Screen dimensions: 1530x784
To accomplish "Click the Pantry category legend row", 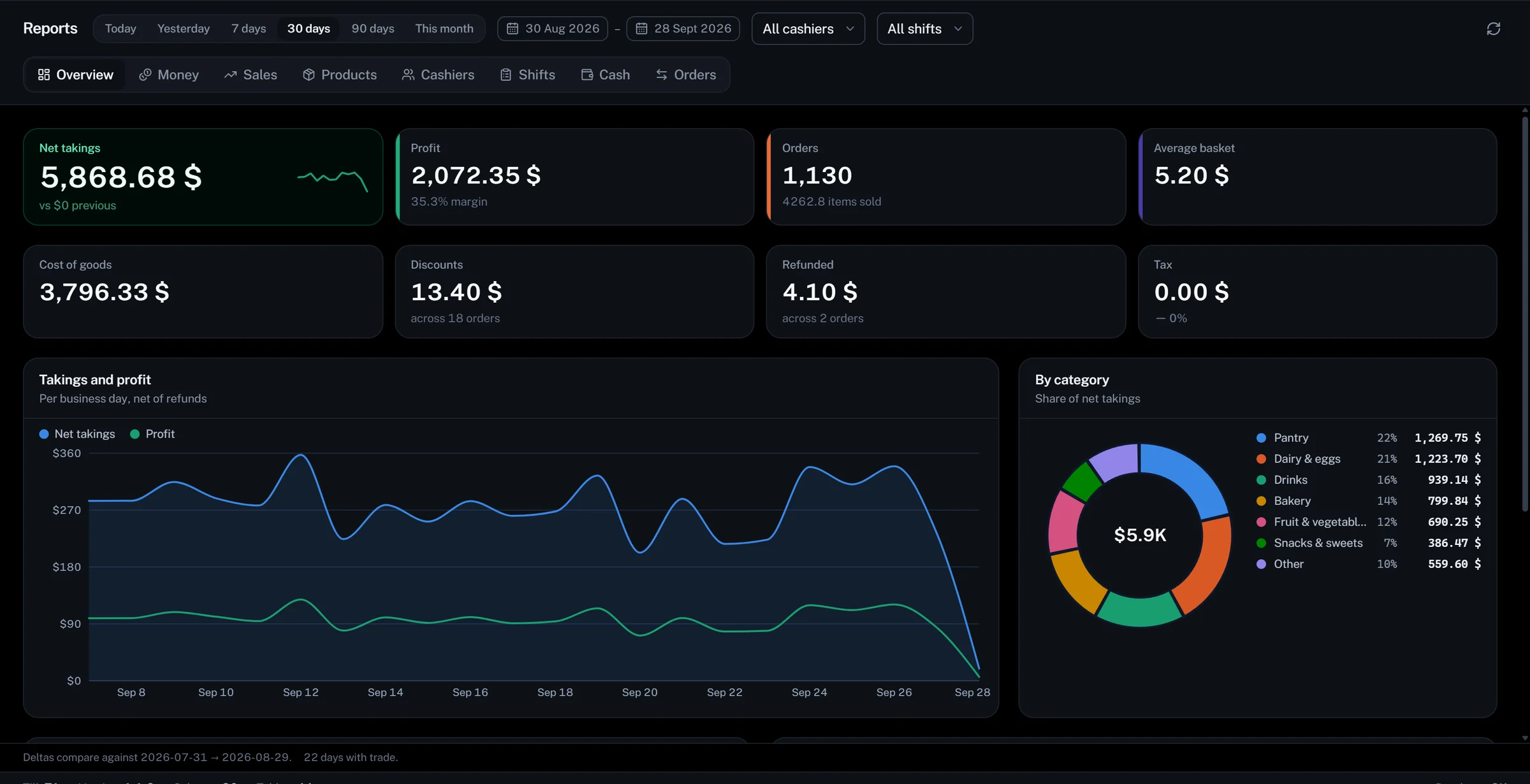I will [1369, 438].
